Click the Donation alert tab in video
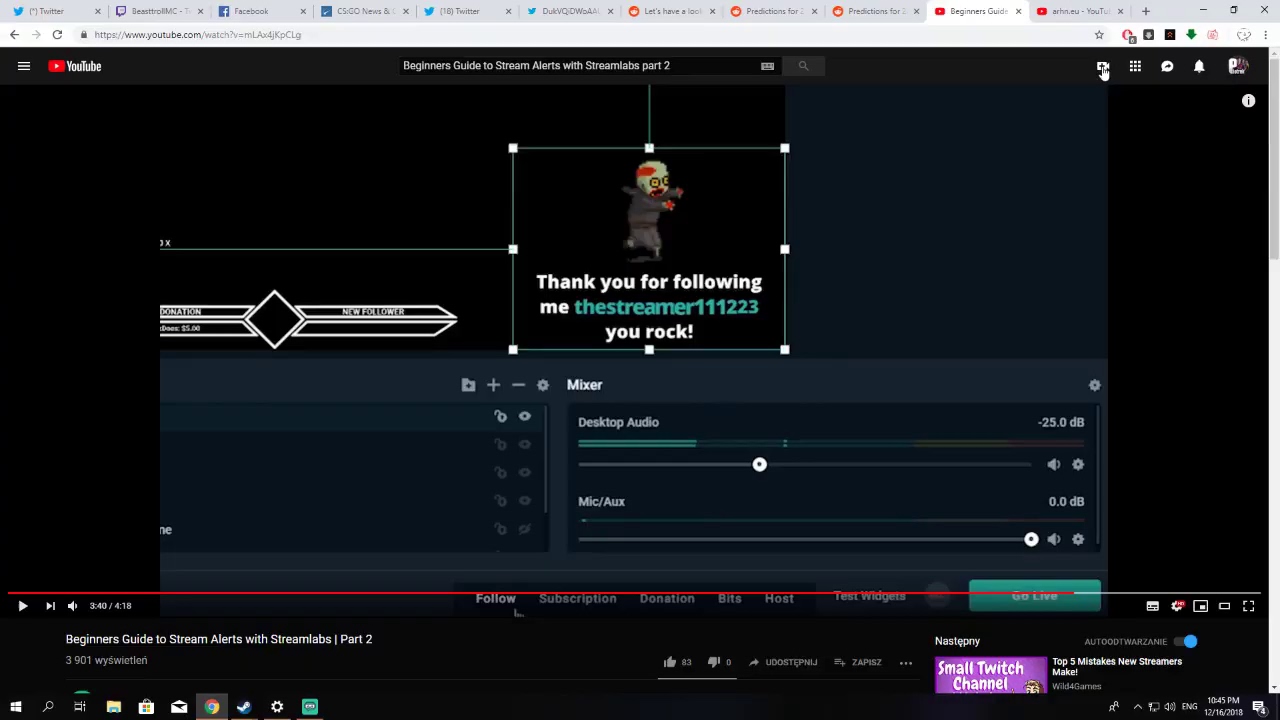Viewport: 1280px width, 720px height. tap(667, 598)
